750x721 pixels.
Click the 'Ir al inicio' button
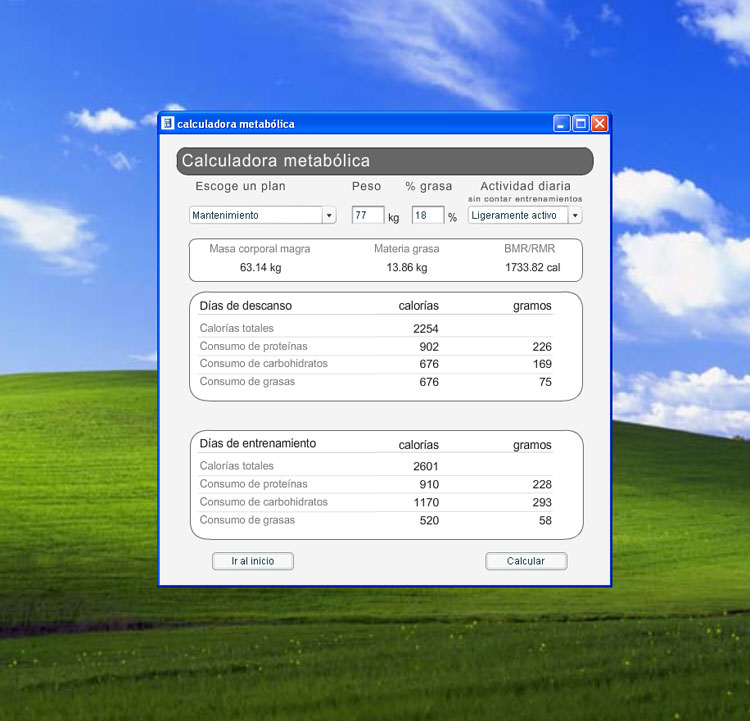pyautogui.click(x=253, y=561)
